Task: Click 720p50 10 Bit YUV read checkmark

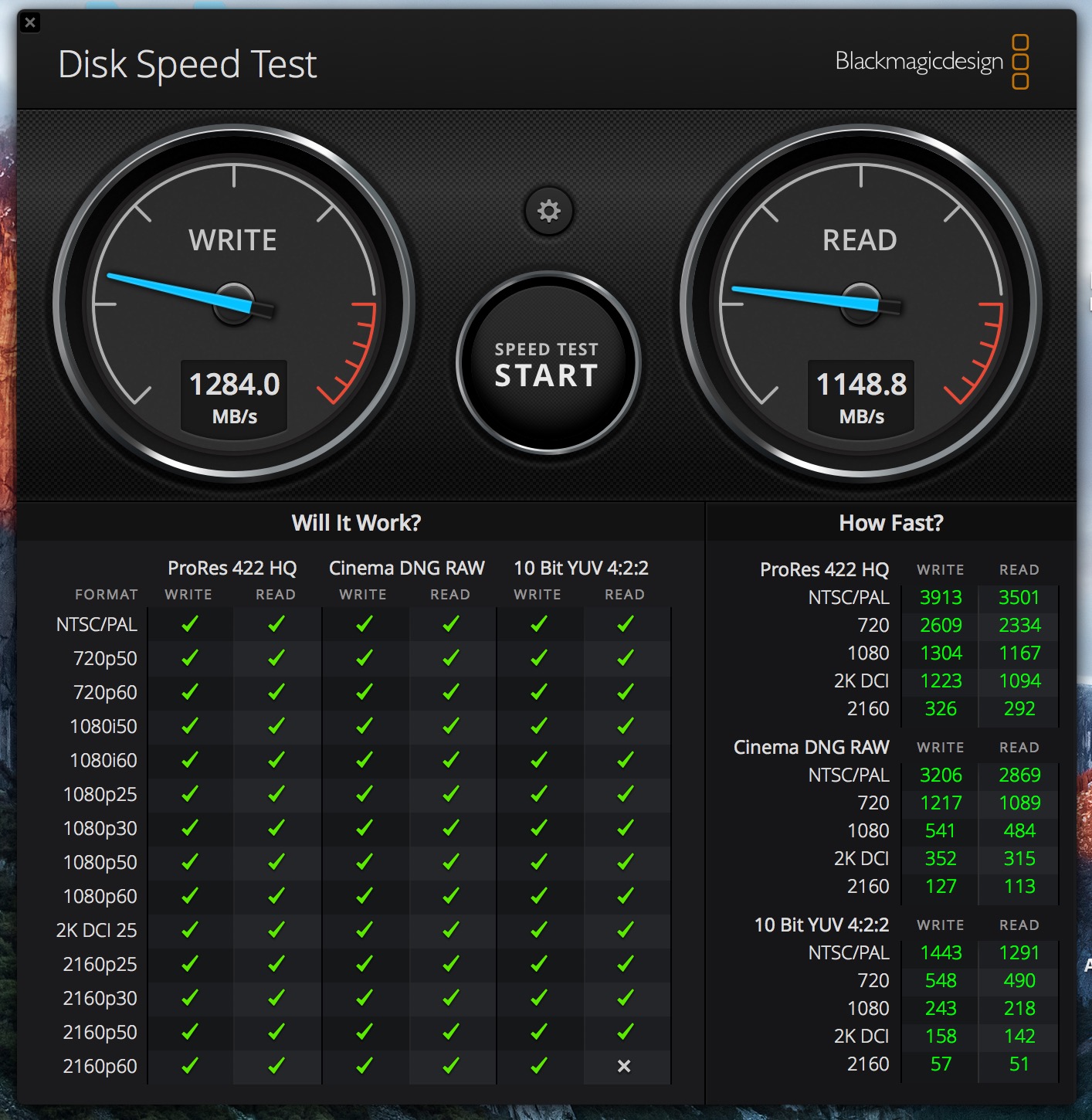Action: click(625, 658)
